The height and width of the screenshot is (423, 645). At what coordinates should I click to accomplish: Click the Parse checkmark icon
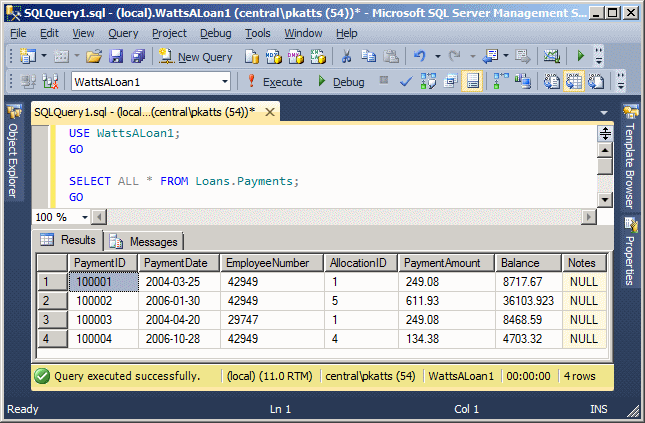point(406,81)
